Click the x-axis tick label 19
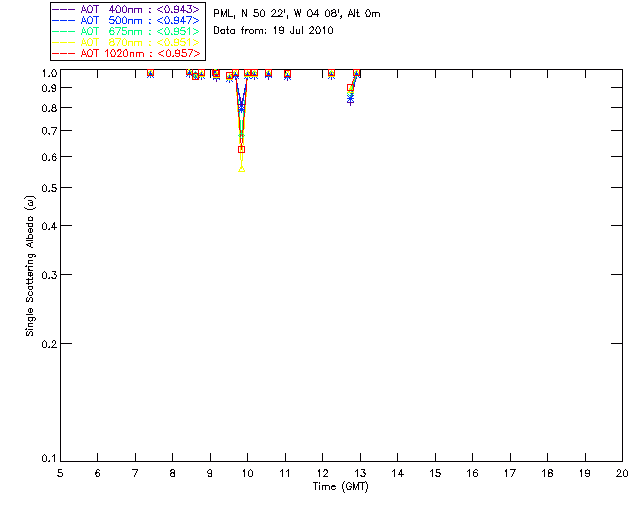Image resolution: width=640 pixels, height=512 pixels. coord(585,473)
